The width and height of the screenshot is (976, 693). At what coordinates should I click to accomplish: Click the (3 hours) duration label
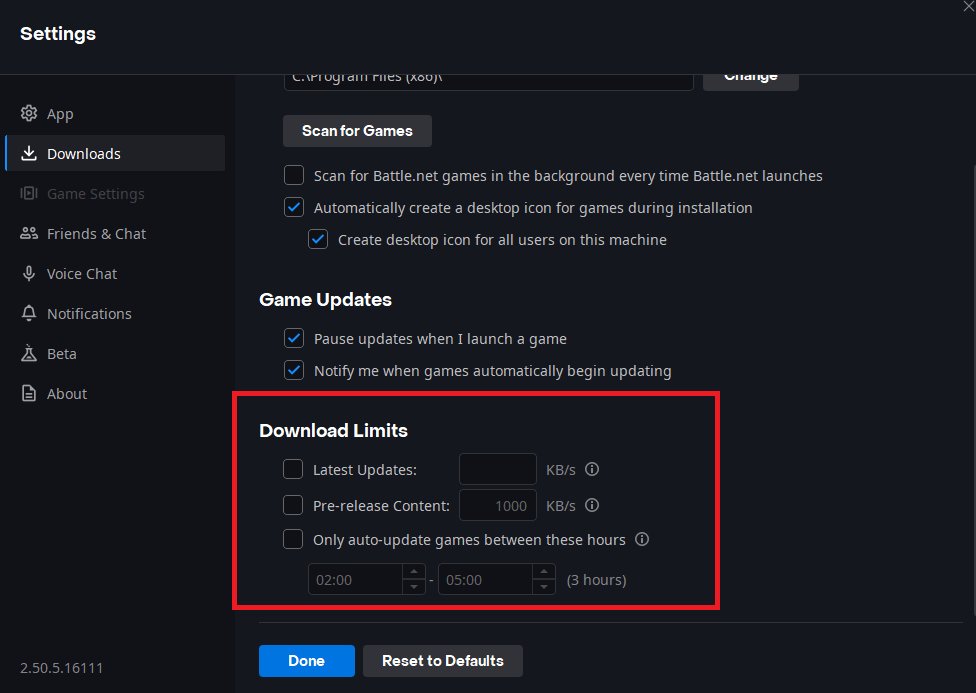[x=596, y=580]
